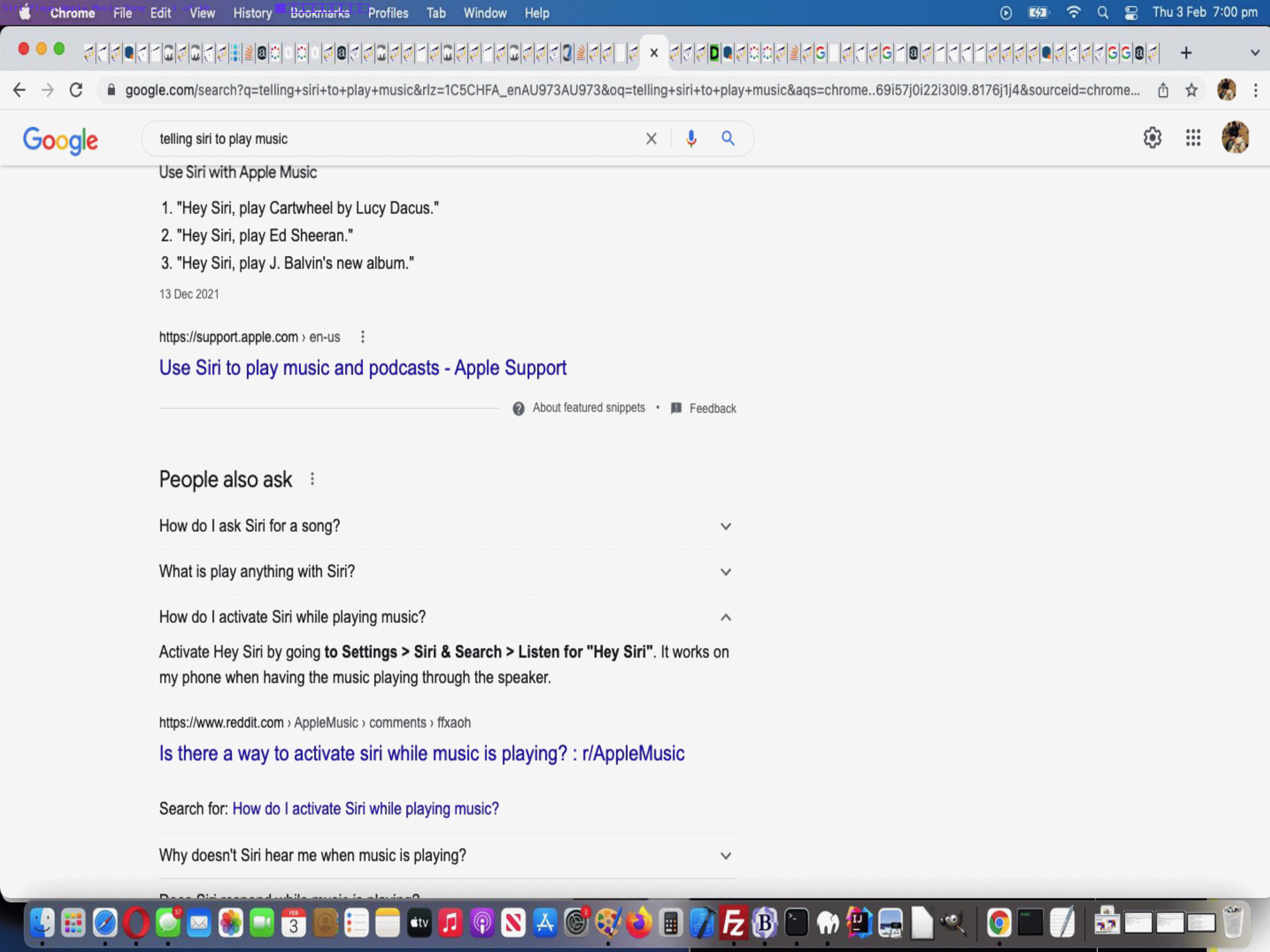Open the Apple TV app in Dock
The height and width of the screenshot is (952, 1270).
419,923
